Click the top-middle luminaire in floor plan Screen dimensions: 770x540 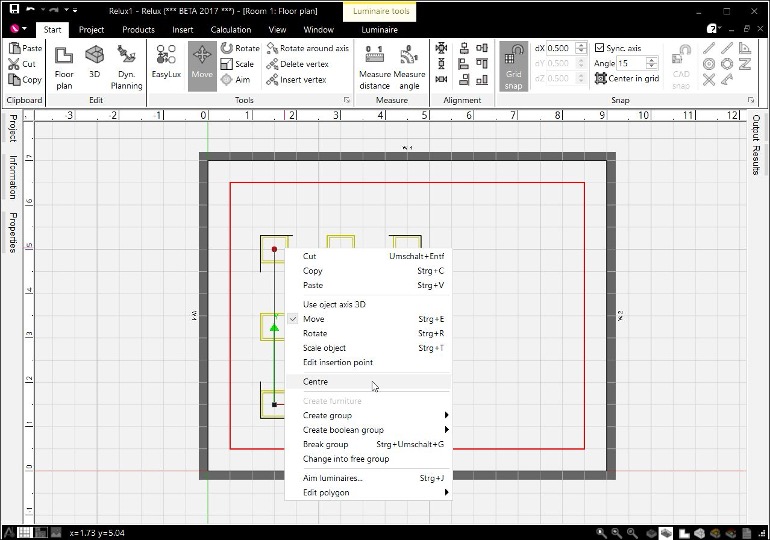(340, 243)
